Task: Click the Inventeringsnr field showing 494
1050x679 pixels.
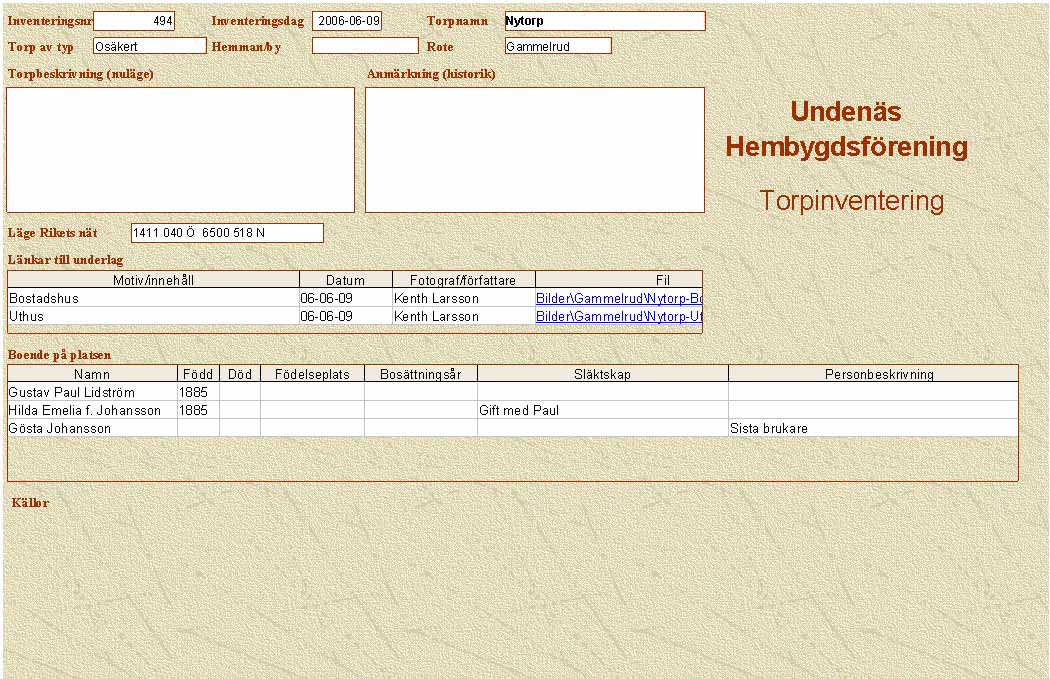Action: click(x=134, y=21)
